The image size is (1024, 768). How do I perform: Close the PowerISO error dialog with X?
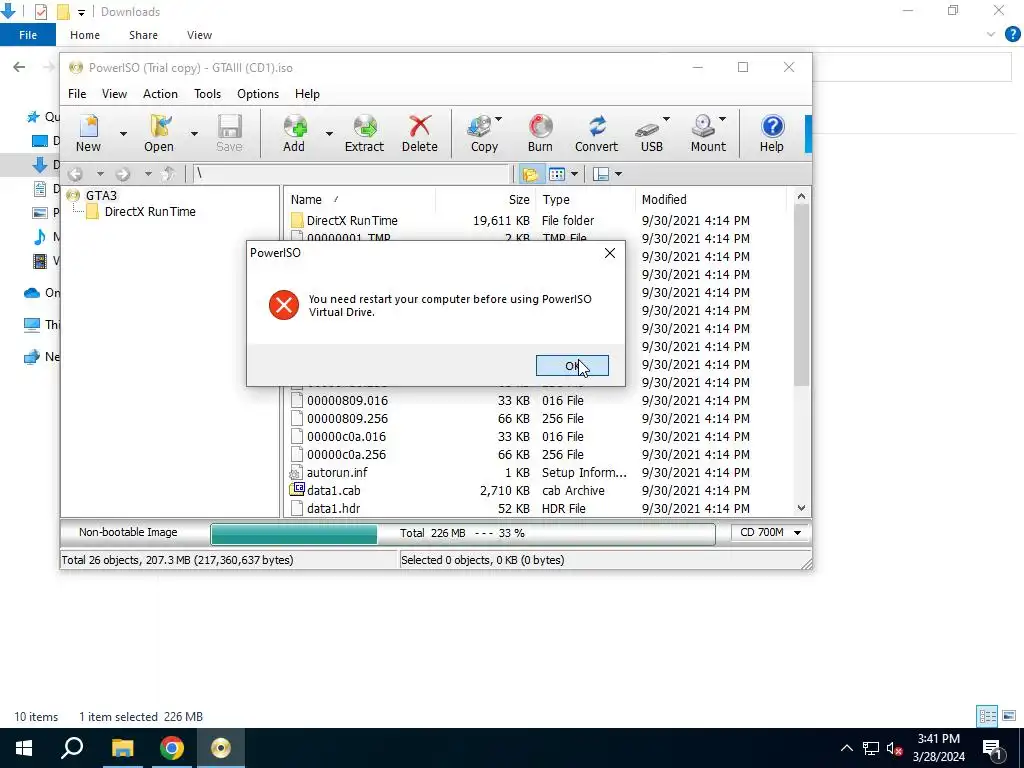(x=609, y=253)
